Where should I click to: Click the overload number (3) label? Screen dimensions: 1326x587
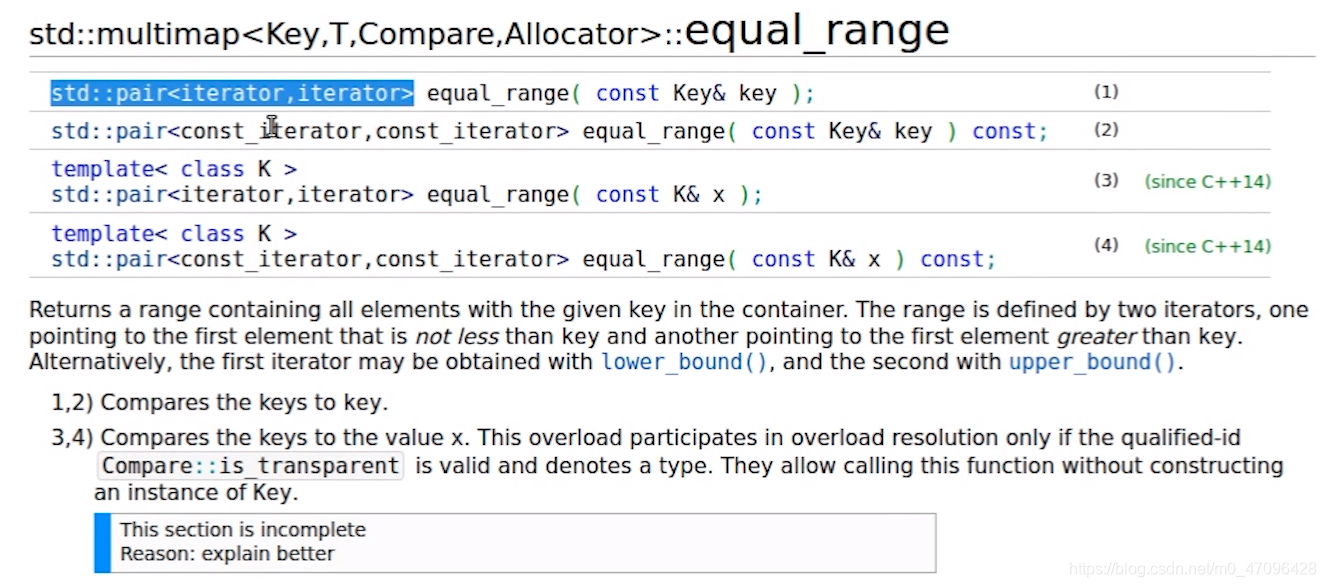(1106, 181)
